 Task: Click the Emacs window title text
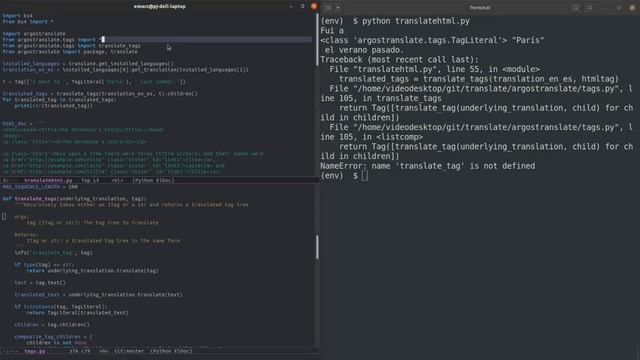tap(160, 6)
